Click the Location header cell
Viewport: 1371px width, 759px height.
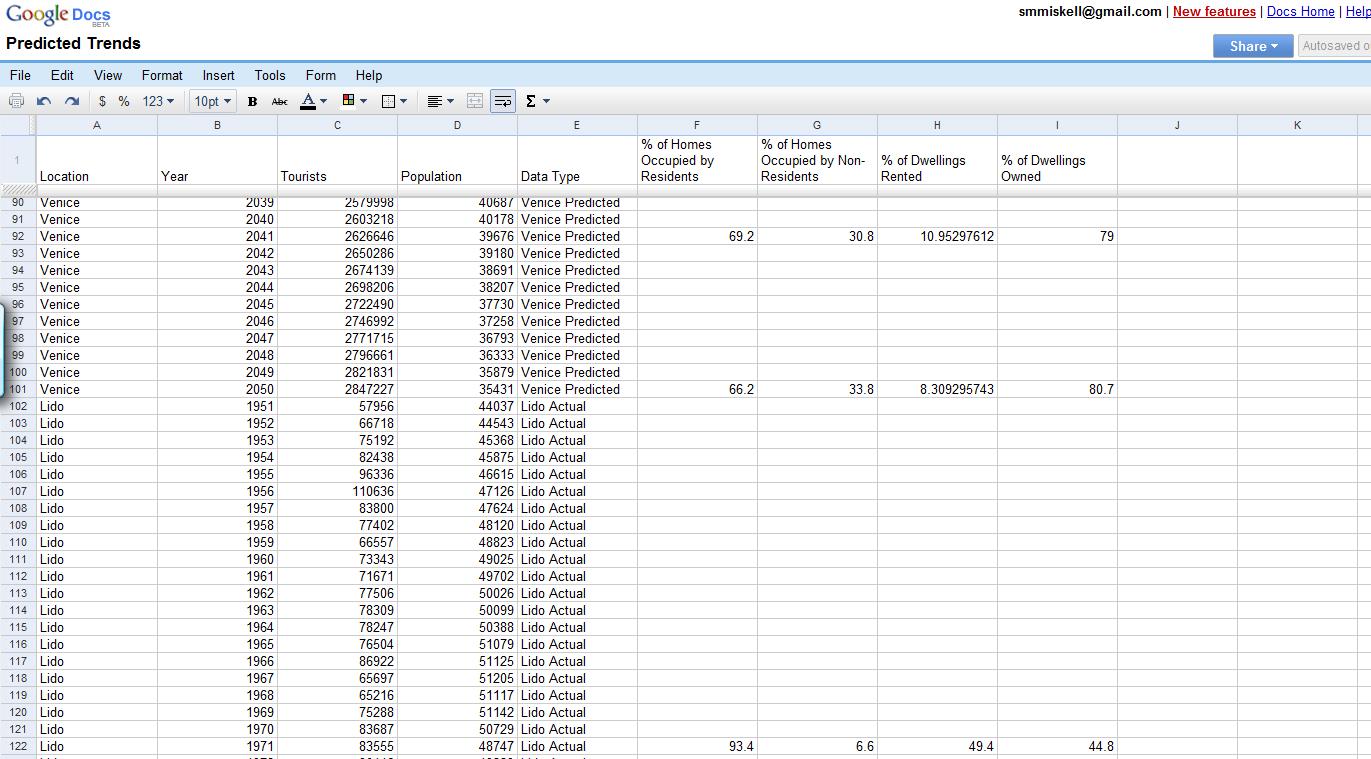point(97,160)
